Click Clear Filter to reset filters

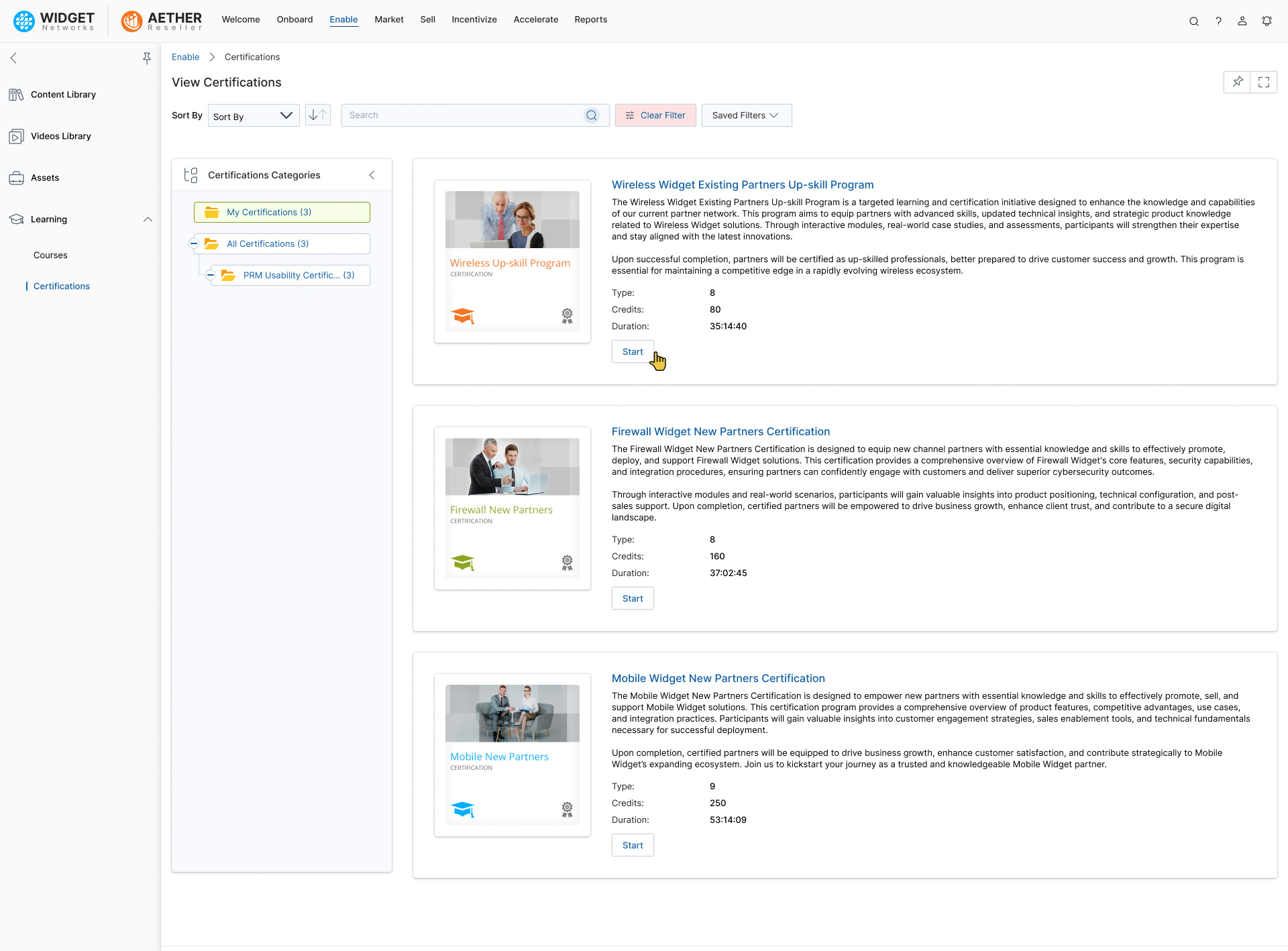click(x=655, y=115)
